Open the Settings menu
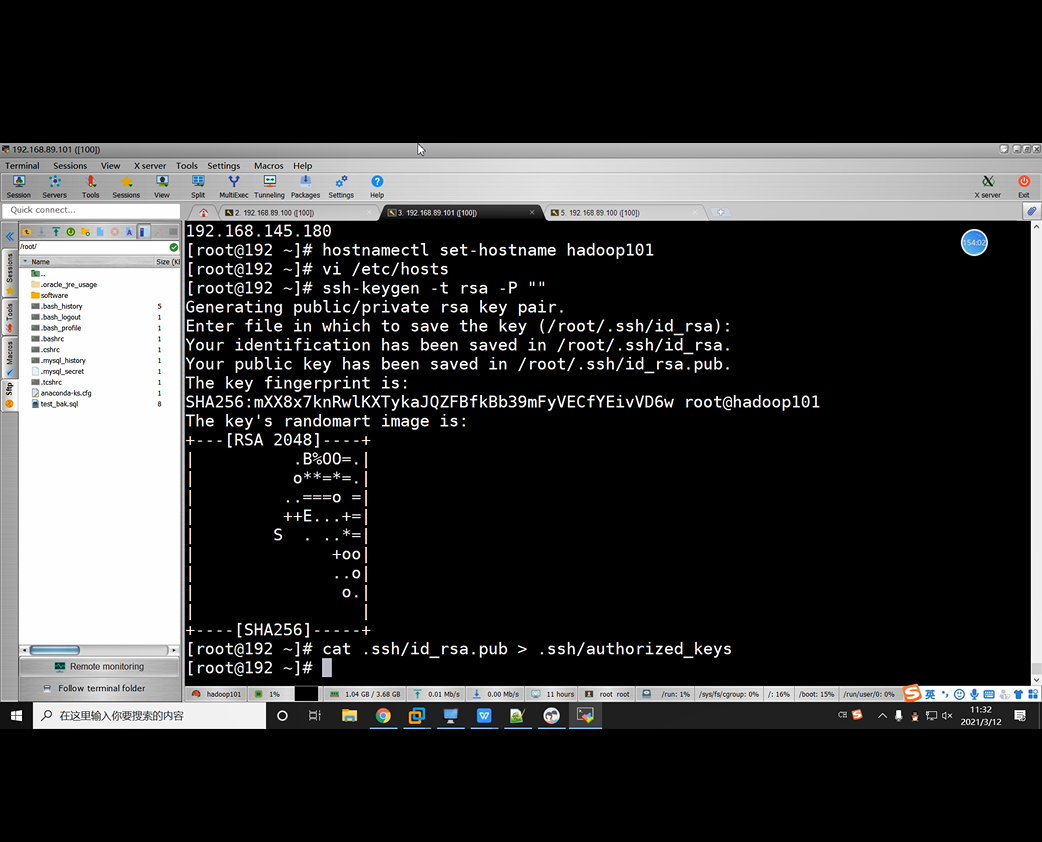The image size is (1042, 842). pyautogui.click(x=223, y=165)
